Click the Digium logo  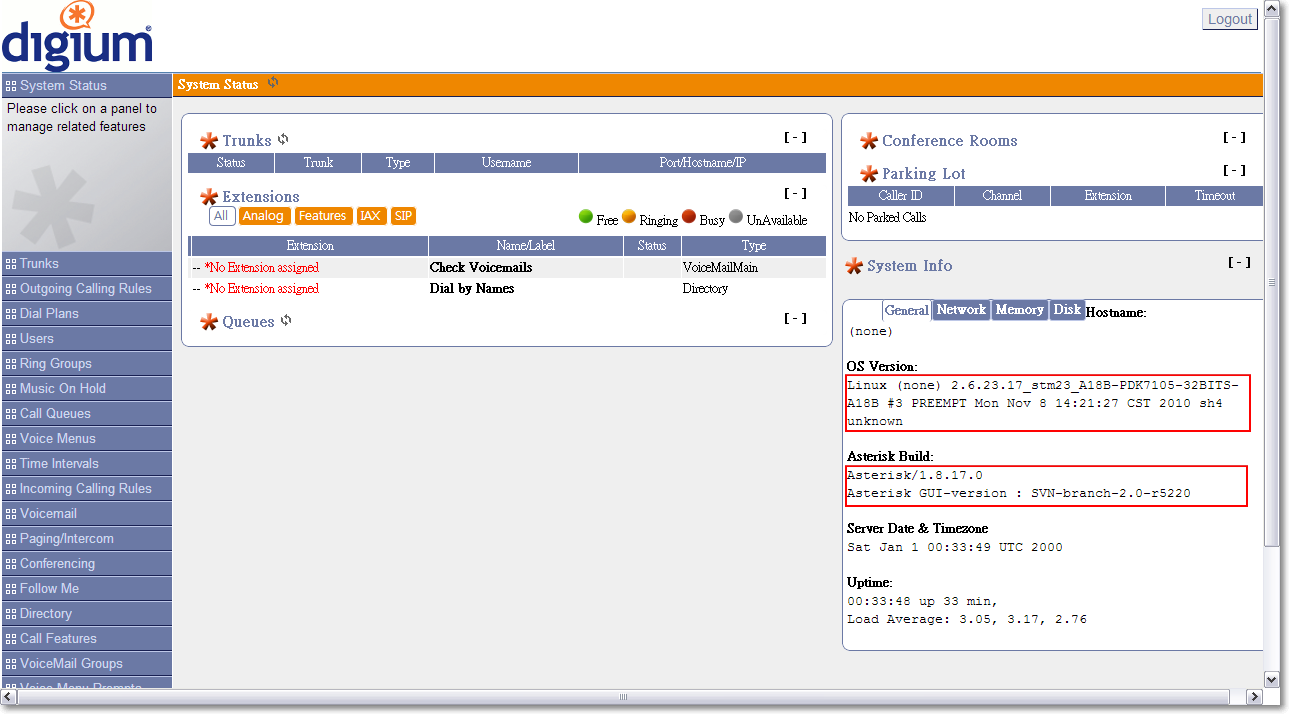click(x=77, y=36)
